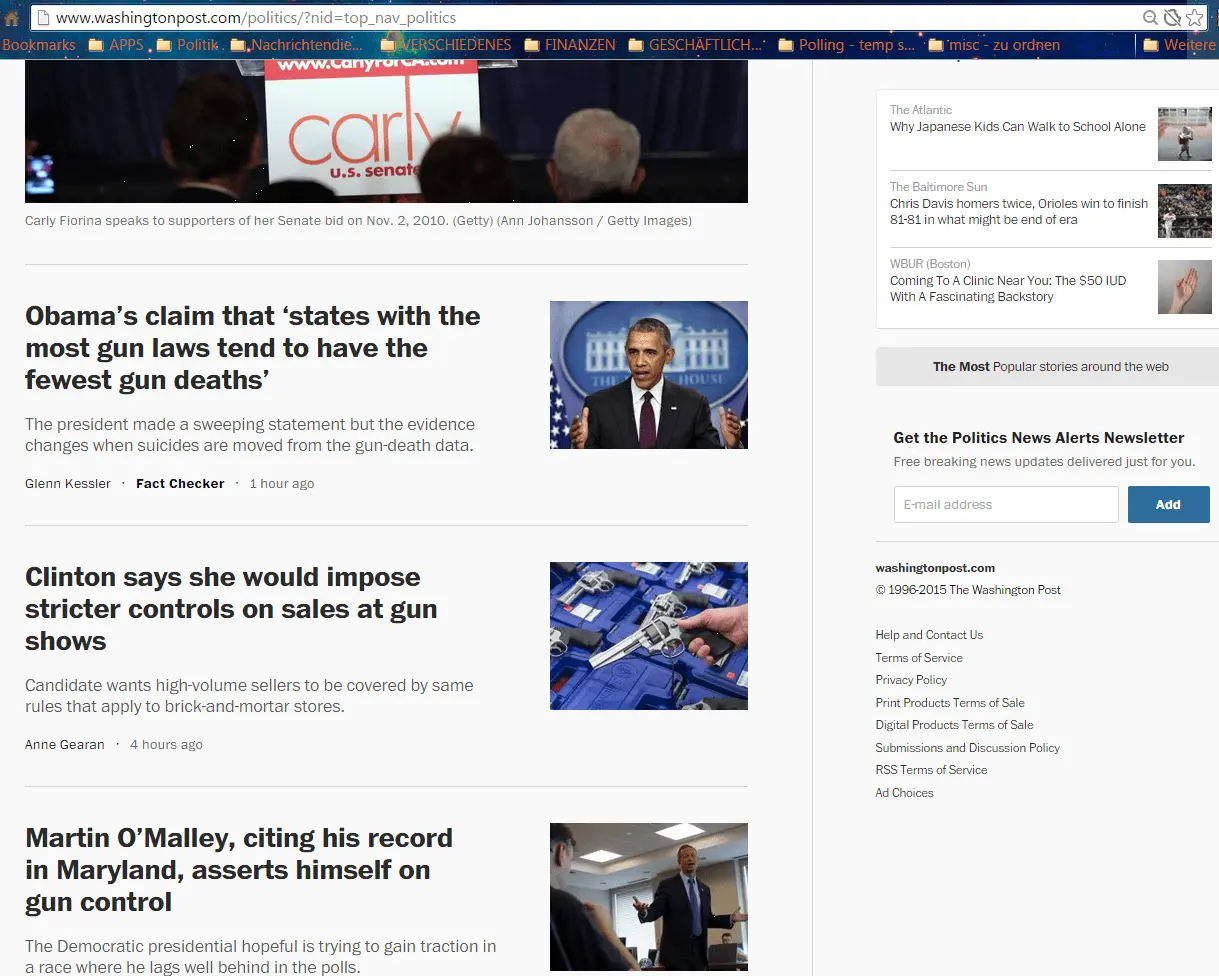This screenshot has height=976, width=1219.
Task: Select 'The Most Popular' stories bar
Action: (x=1046, y=366)
